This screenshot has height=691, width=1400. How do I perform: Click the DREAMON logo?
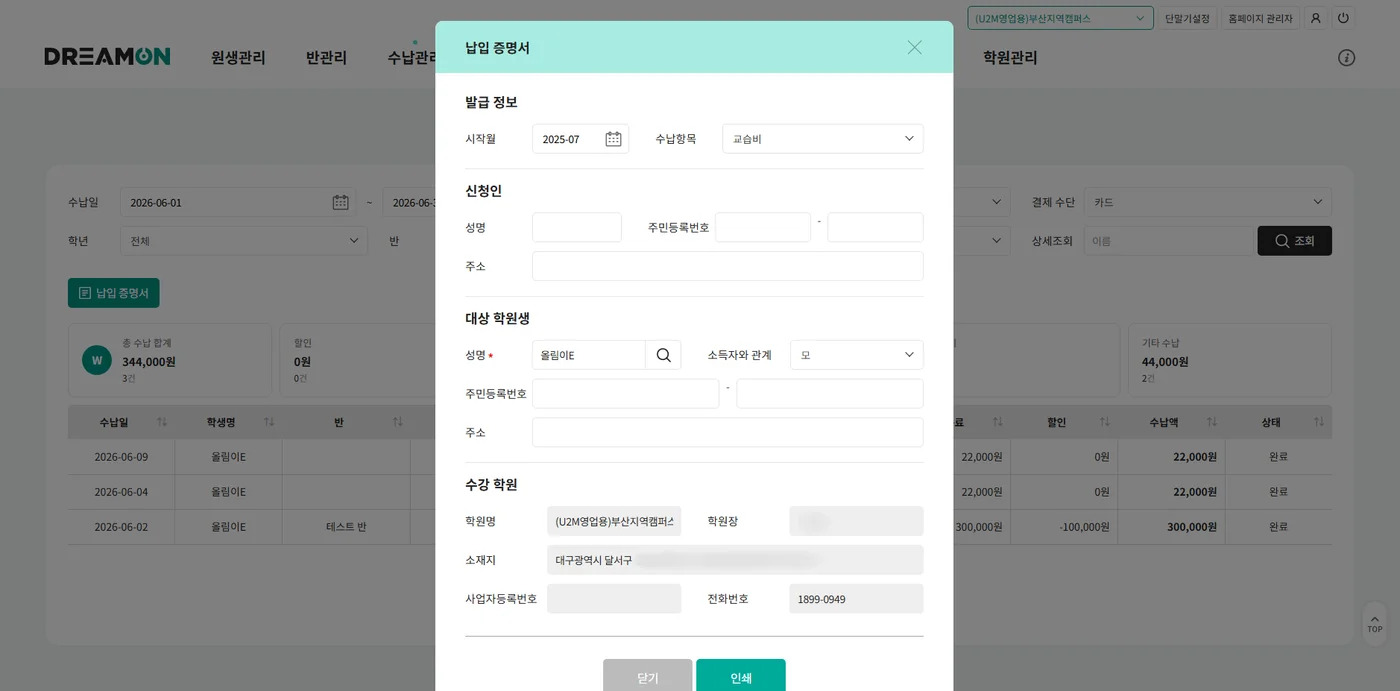click(x=107, y=57)
